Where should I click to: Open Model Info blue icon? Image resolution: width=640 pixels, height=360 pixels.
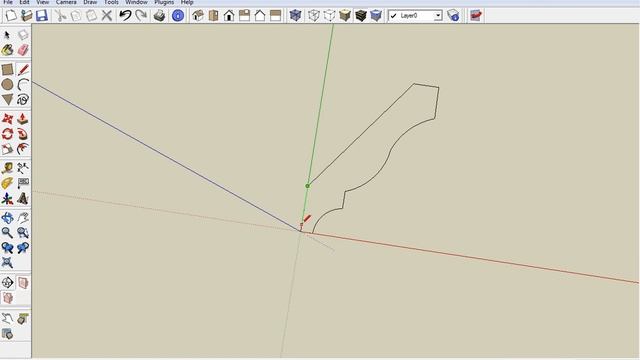pos(178,16)
